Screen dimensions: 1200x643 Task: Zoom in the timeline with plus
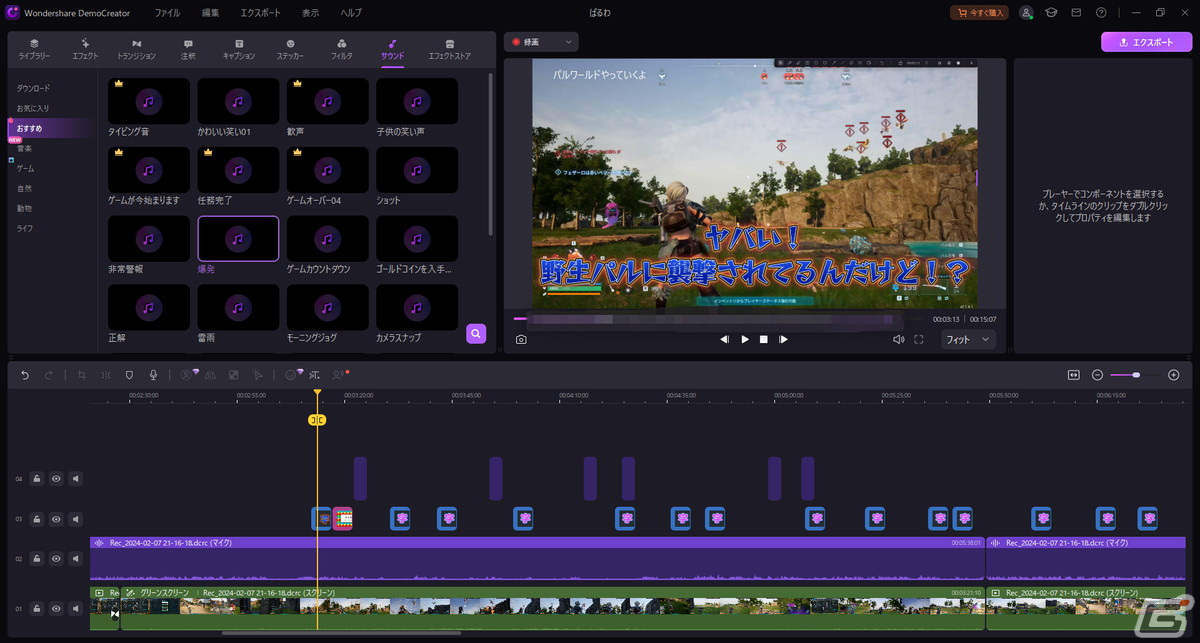click(1173, 375)
